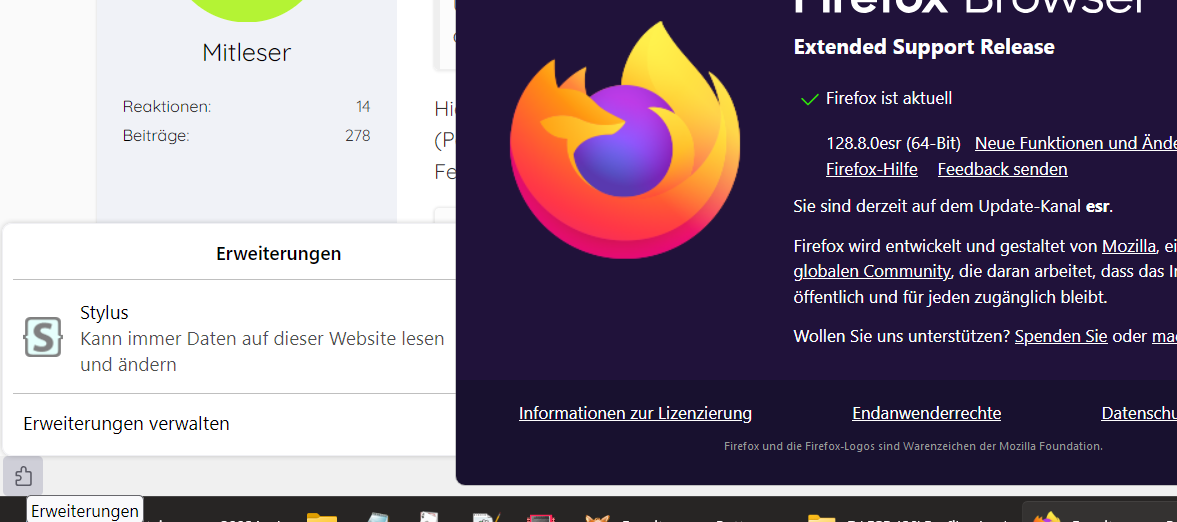The width and height of the screenshot is (1177, 522).
Task: Click the Reaktionen: label
Action: [x=167, y=107]
